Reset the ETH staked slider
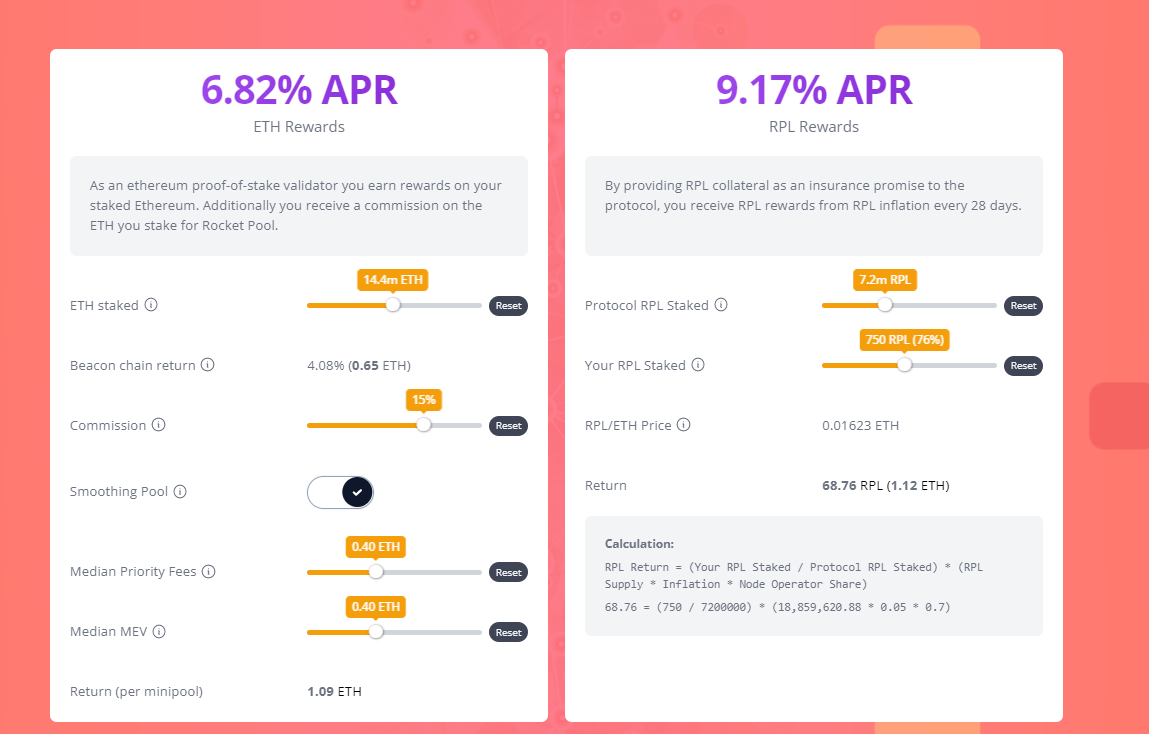The height and width of the screenshot is (734, 1149). [x=508, y=306]
